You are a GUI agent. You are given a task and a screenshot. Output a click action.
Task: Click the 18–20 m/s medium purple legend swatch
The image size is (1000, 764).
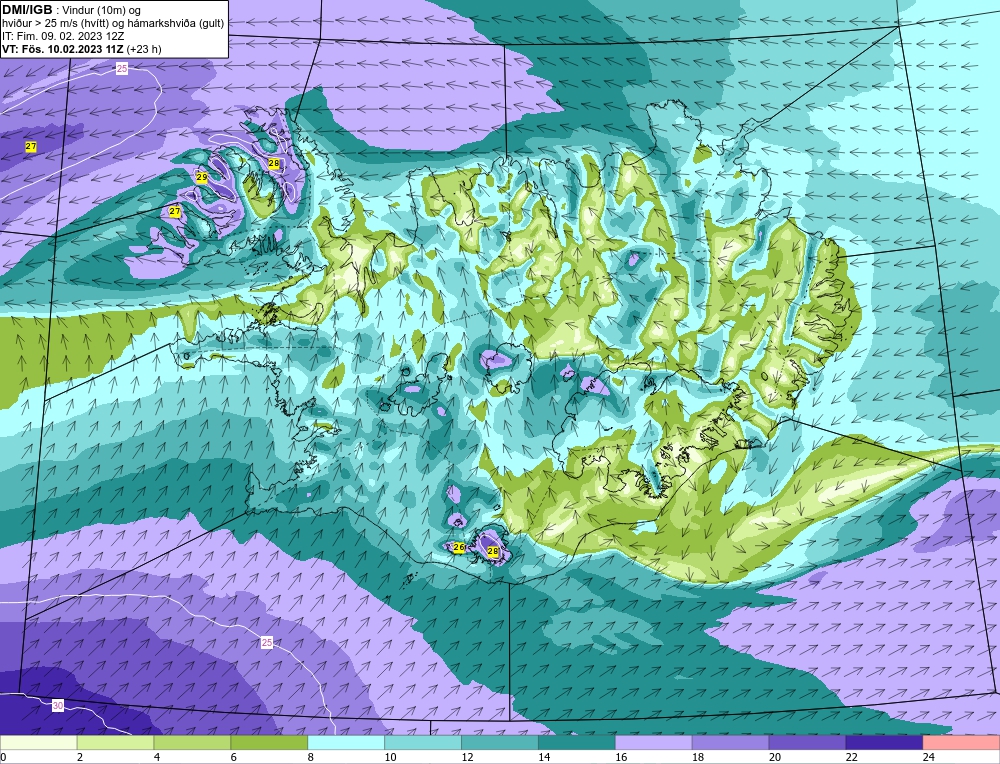730,743
